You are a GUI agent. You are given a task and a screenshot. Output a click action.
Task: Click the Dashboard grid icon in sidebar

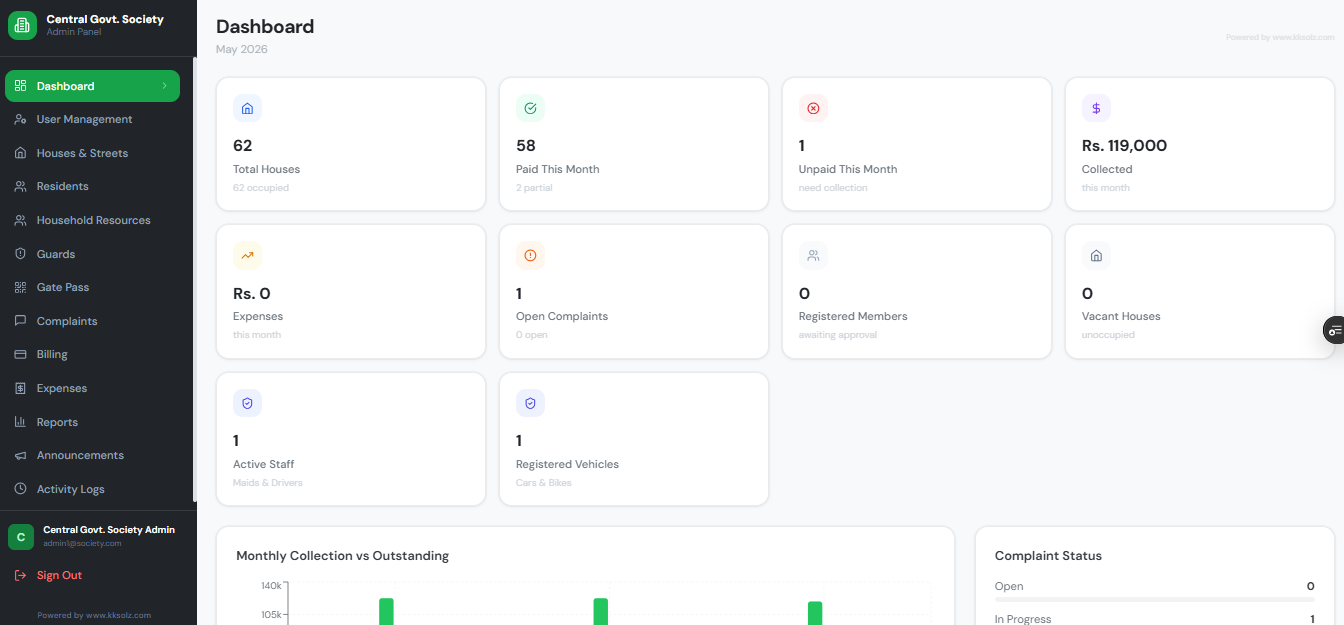[20, 86]
